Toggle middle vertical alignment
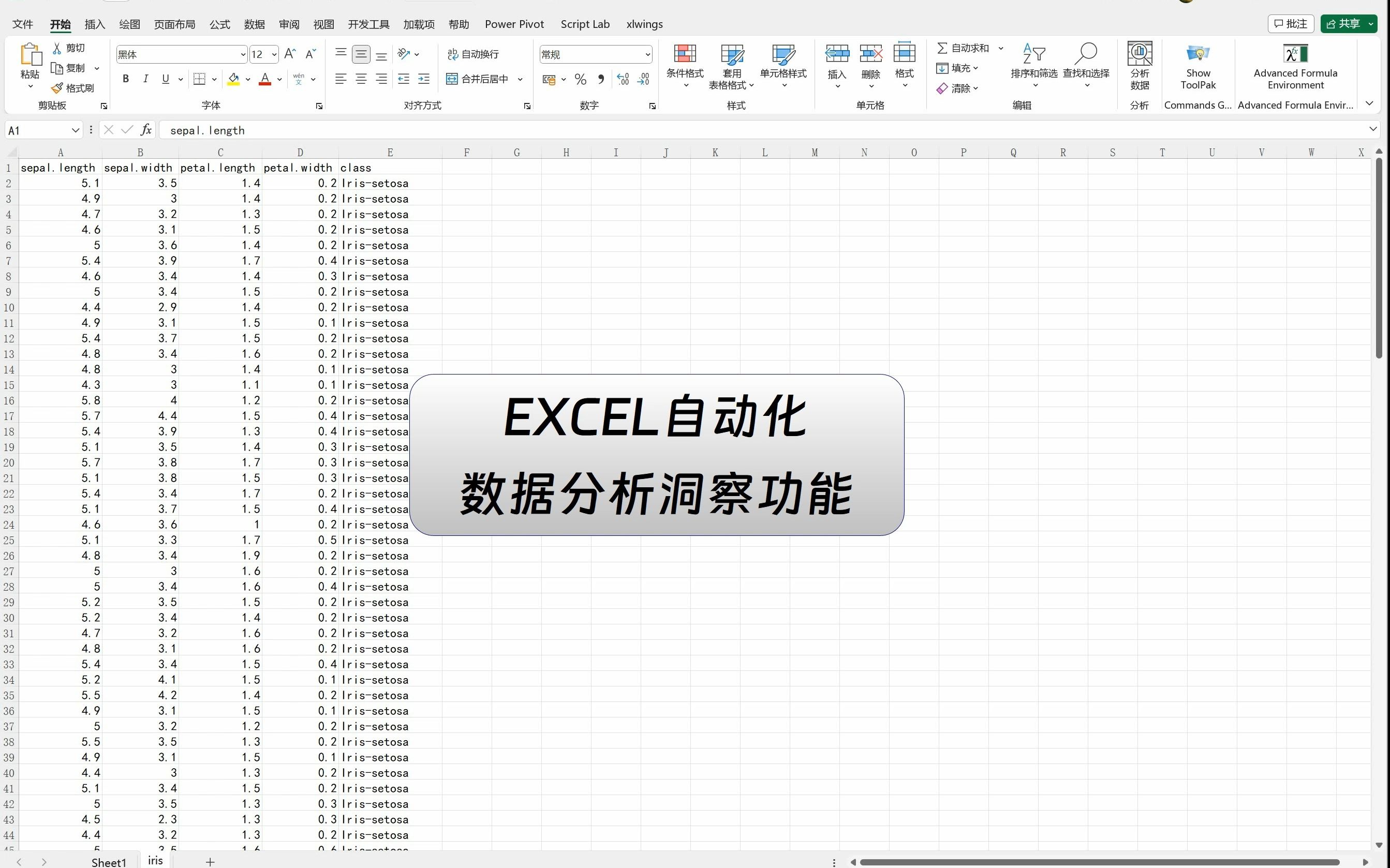 point(361,54)
